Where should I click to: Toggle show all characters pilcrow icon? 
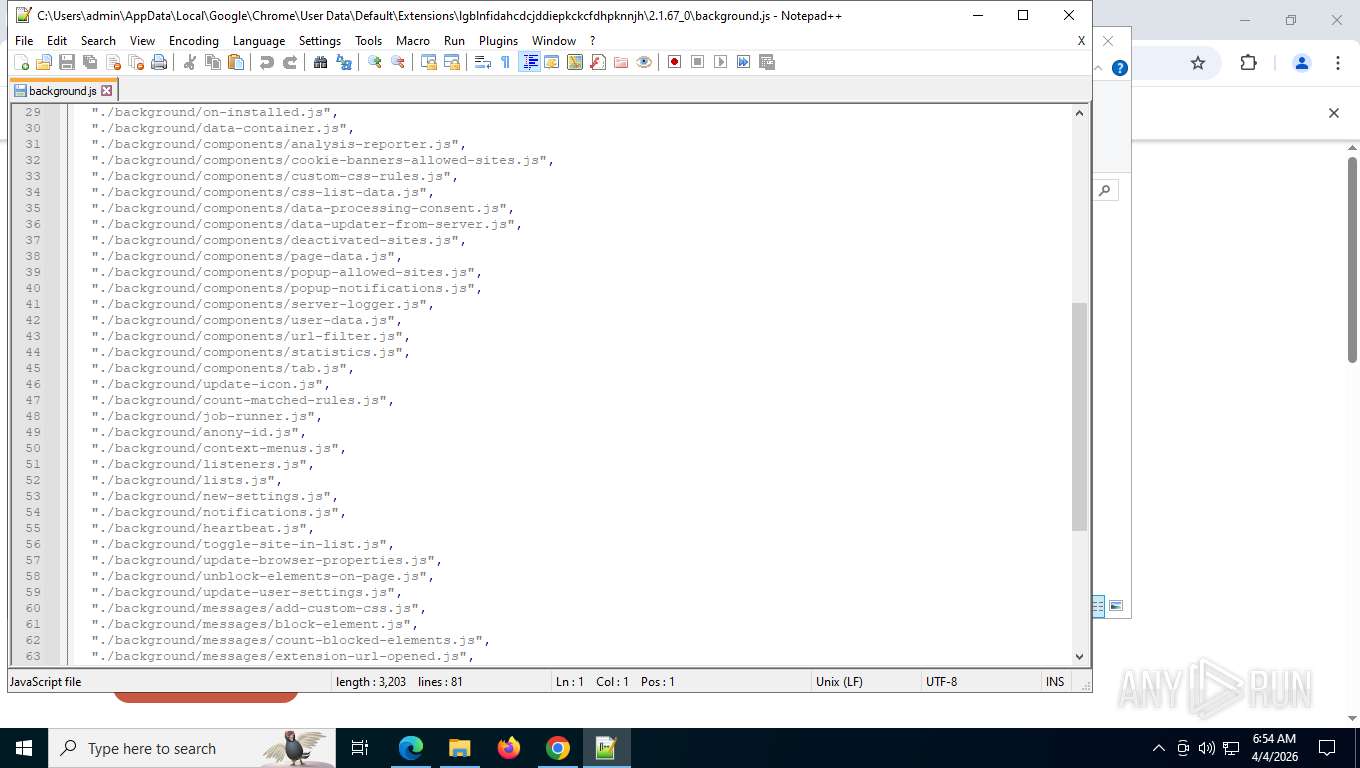click(x=505, y=62)
